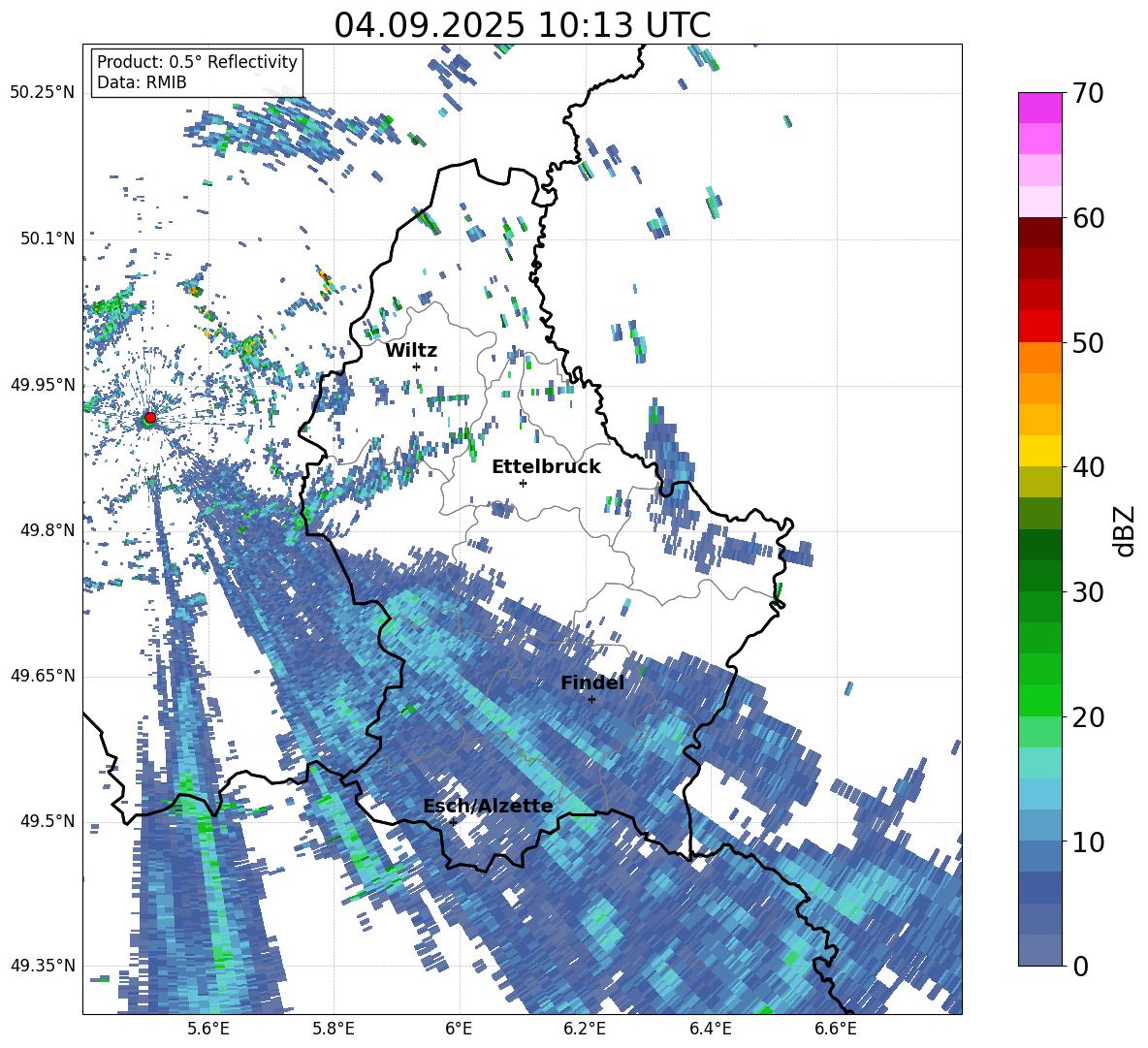Screen dimensions: 1148x1048
Task: Click the 0 value on colorbar
Action: 1081,966
